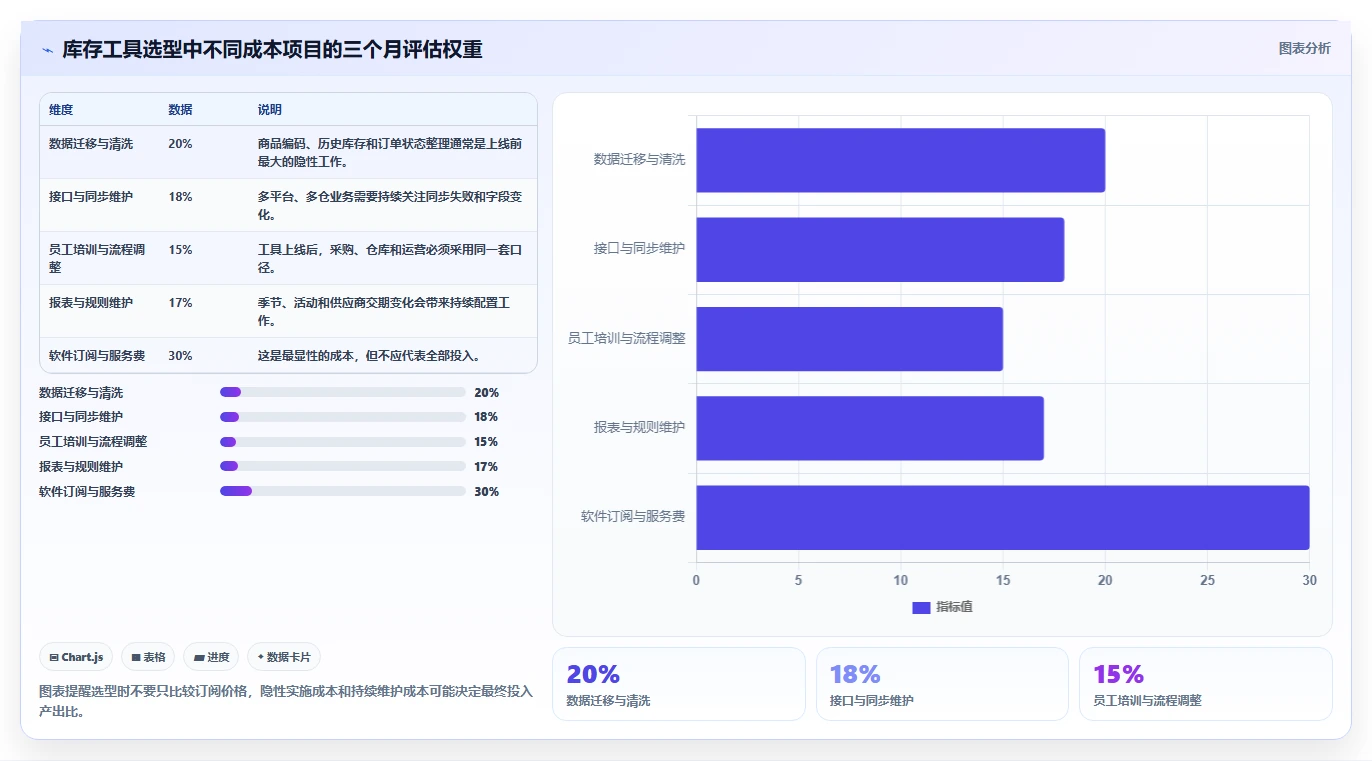Click the 报表与规则维护 progress bar
This screenshot has width=1372, height=761.
[343, 466]
